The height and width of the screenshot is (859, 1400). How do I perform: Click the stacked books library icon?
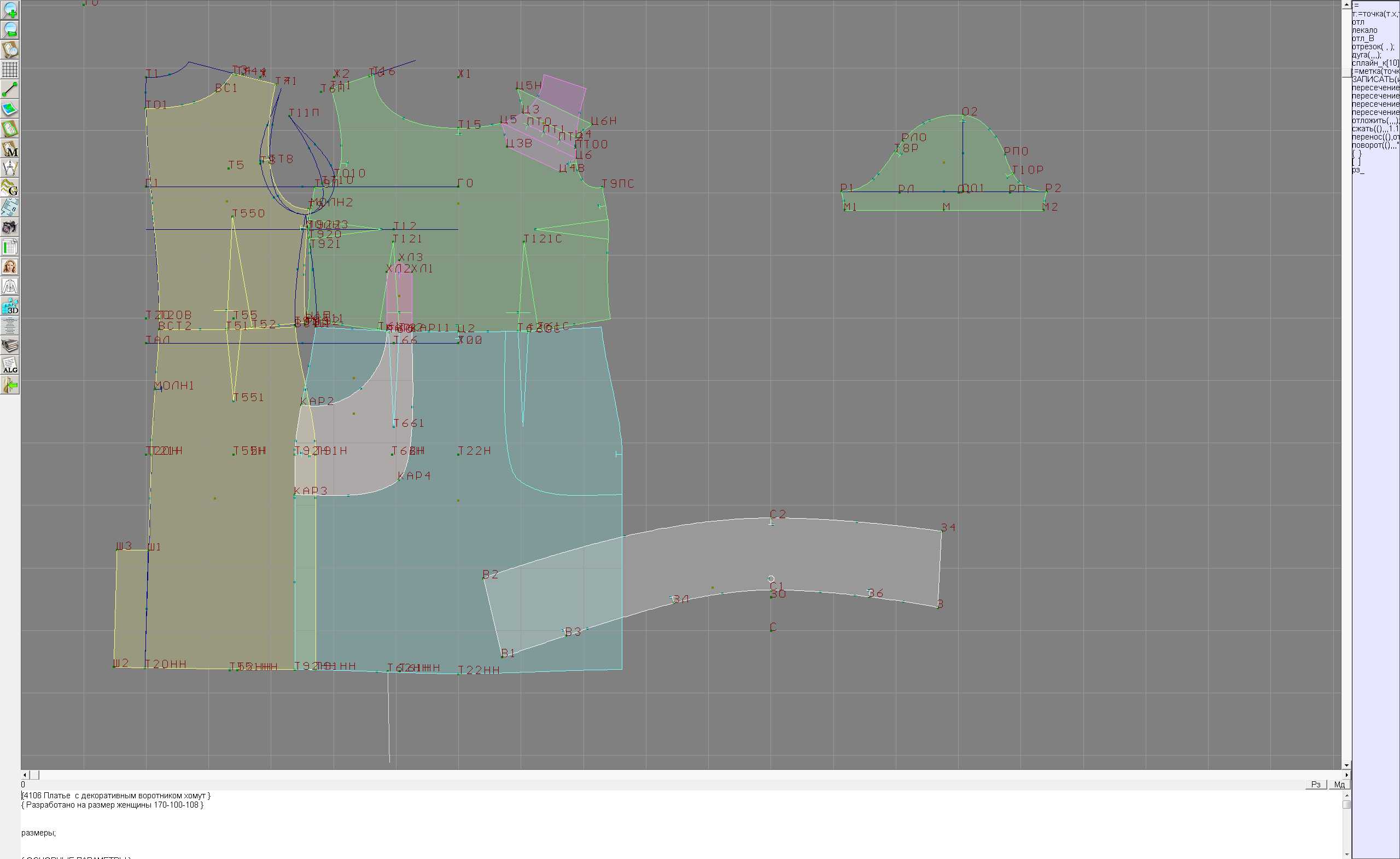pos(10,346)
